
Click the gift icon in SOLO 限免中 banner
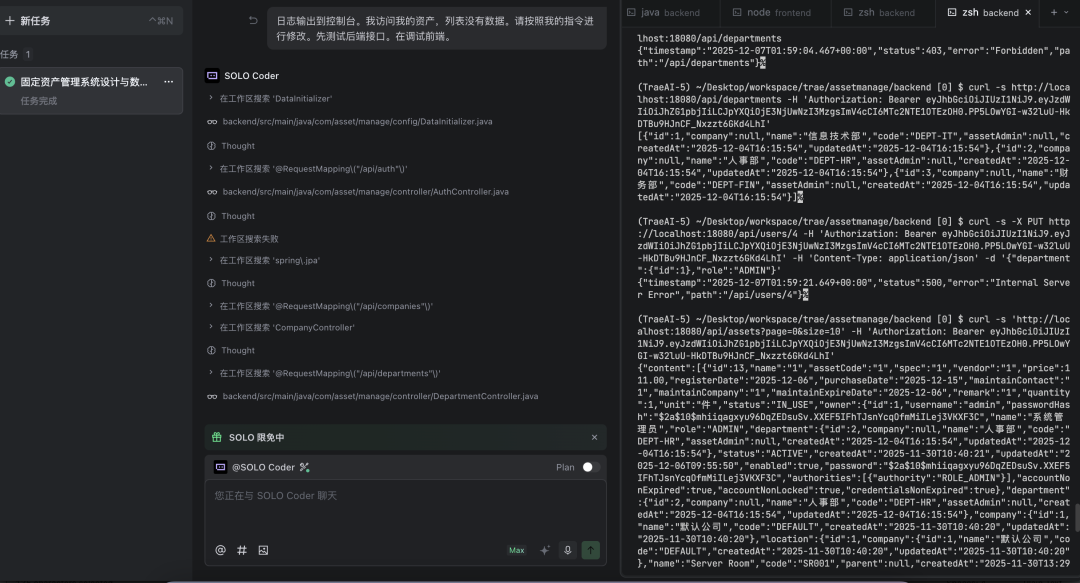point(217,438)
